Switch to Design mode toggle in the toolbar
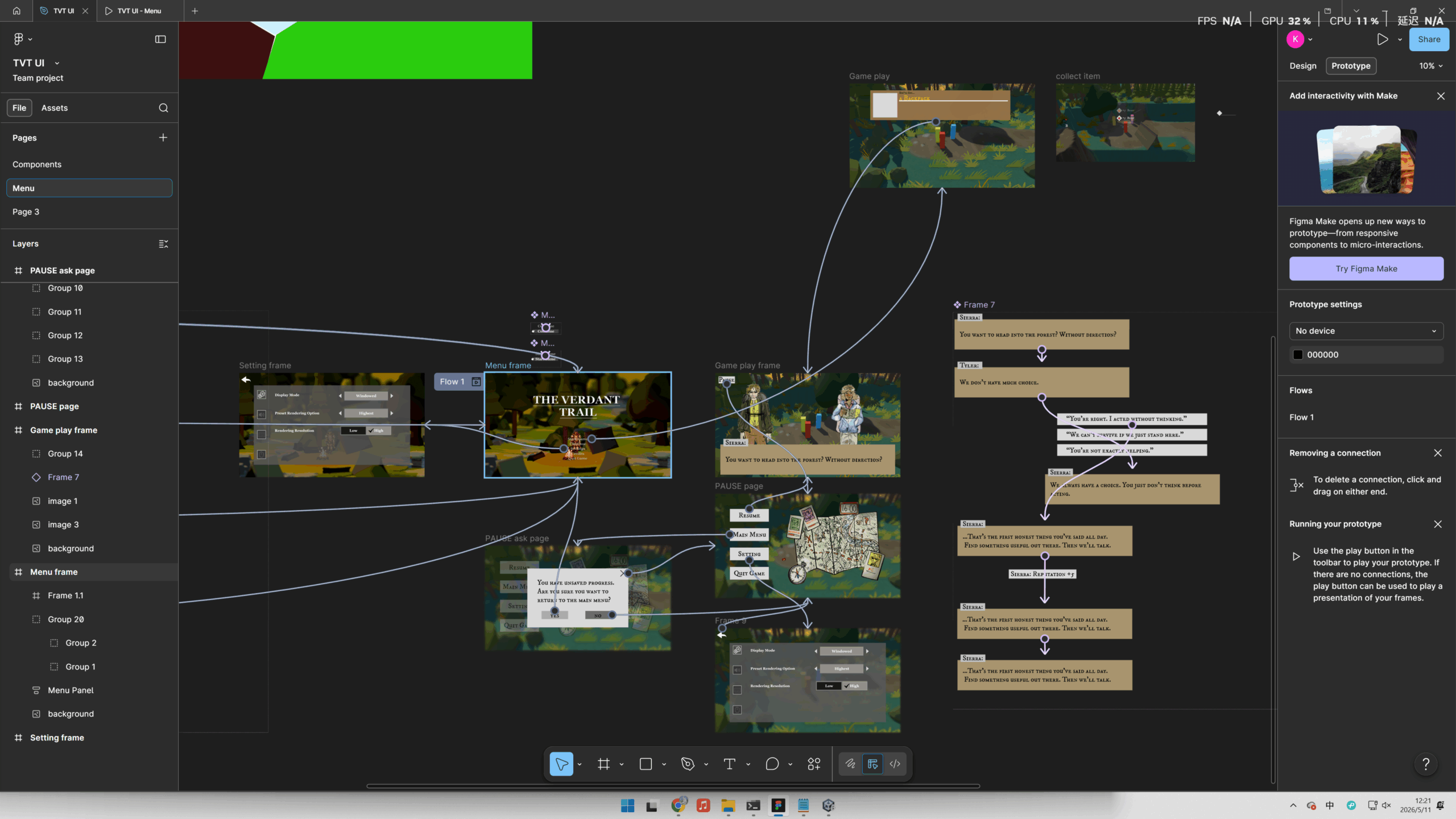 pyautogui.click(x=872, y=764)
